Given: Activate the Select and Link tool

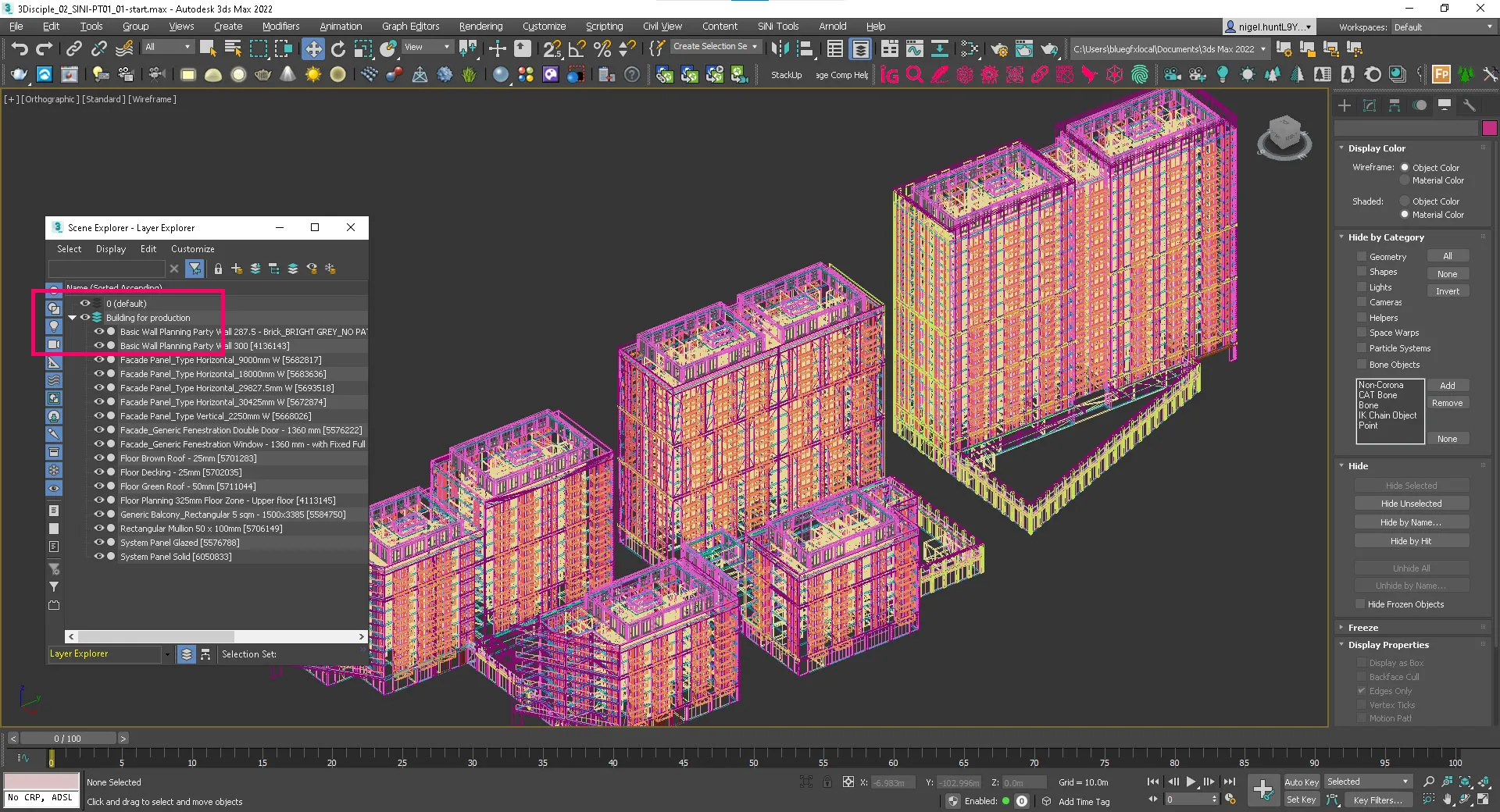Looking at the screenshot, I should click(73, 48).
